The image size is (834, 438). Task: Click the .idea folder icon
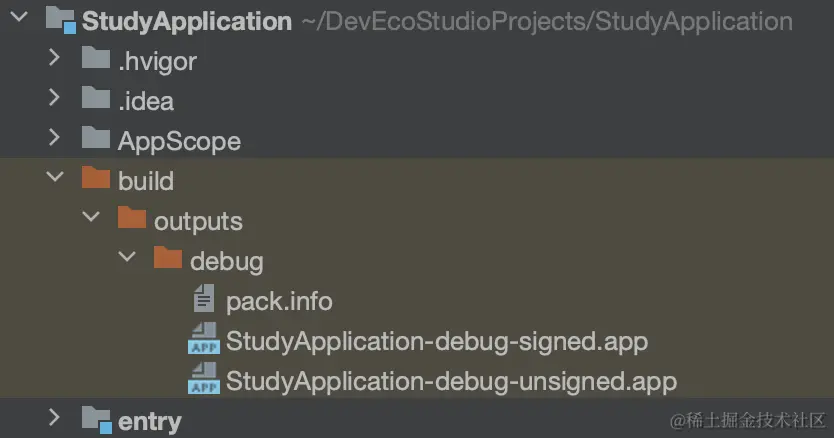click(x=96, y=100)
